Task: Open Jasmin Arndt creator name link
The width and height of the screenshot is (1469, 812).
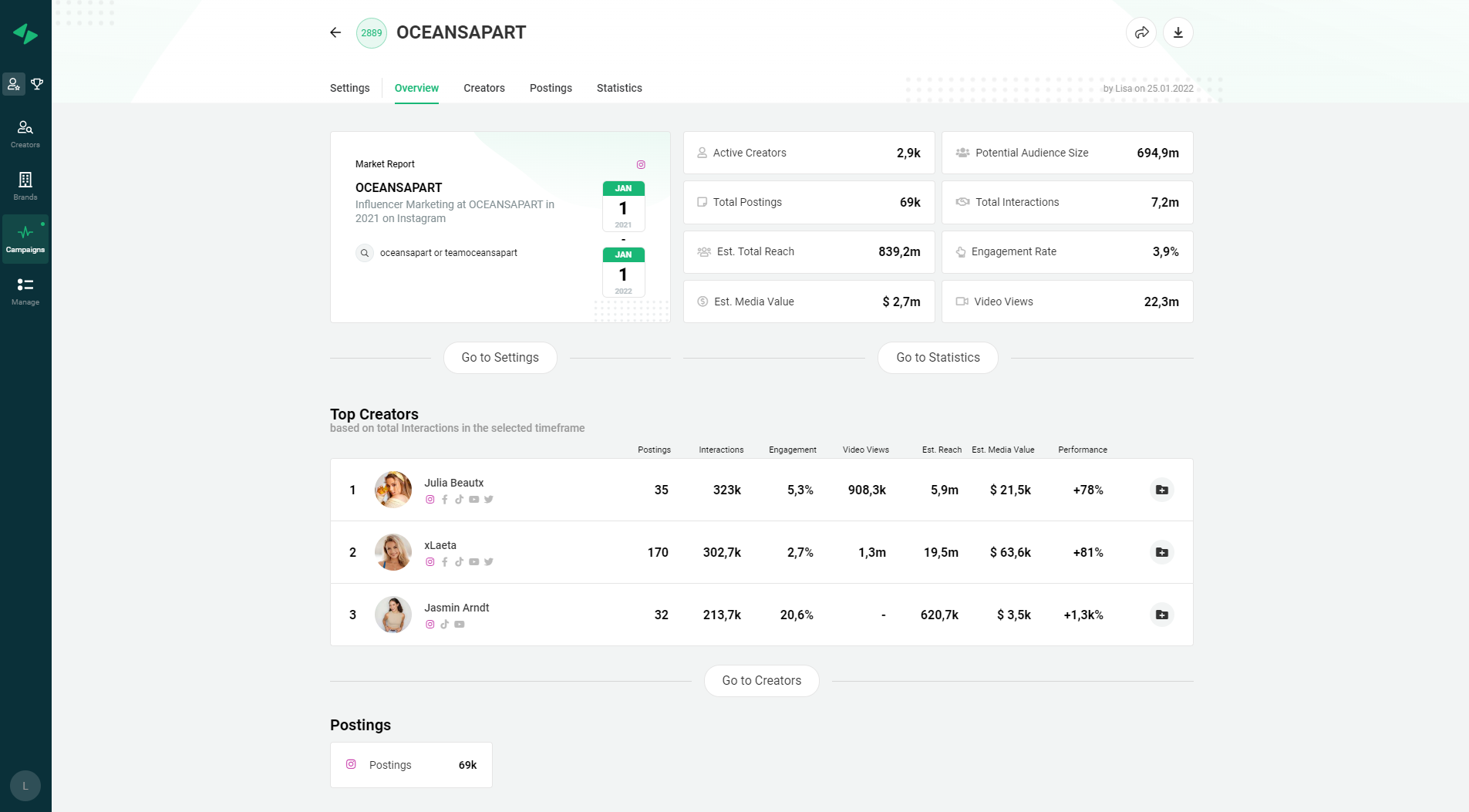Action: click(x=457, y=608)
